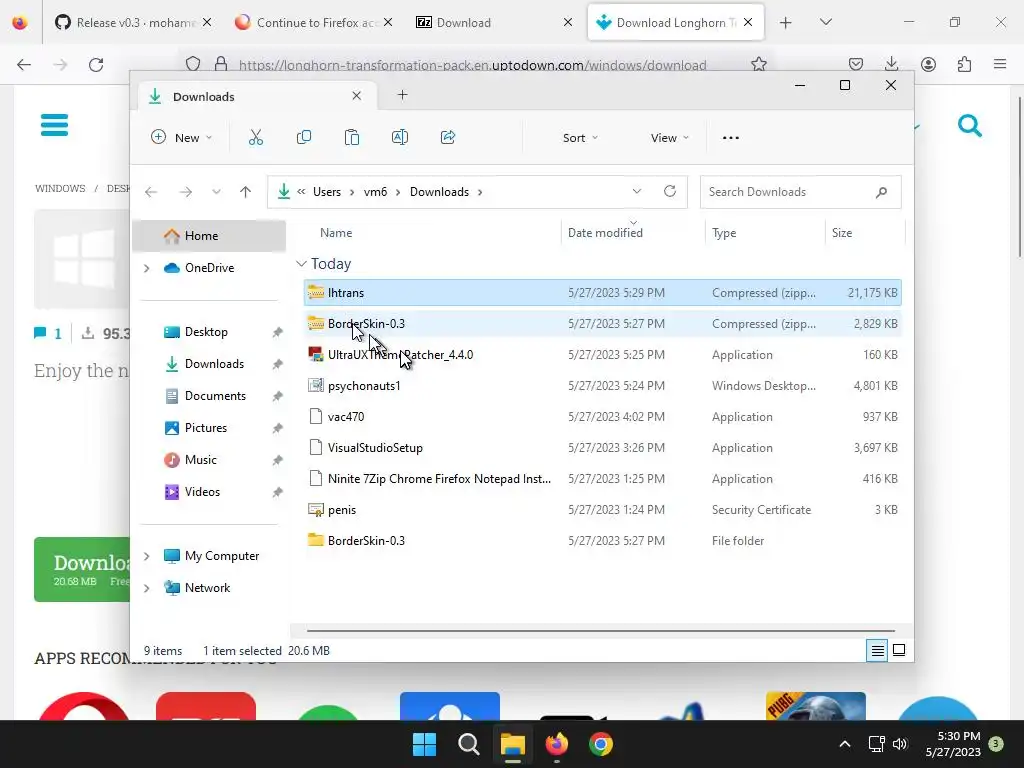
Task: Open Documents folder from sidebar
Action: pos(215,396)
